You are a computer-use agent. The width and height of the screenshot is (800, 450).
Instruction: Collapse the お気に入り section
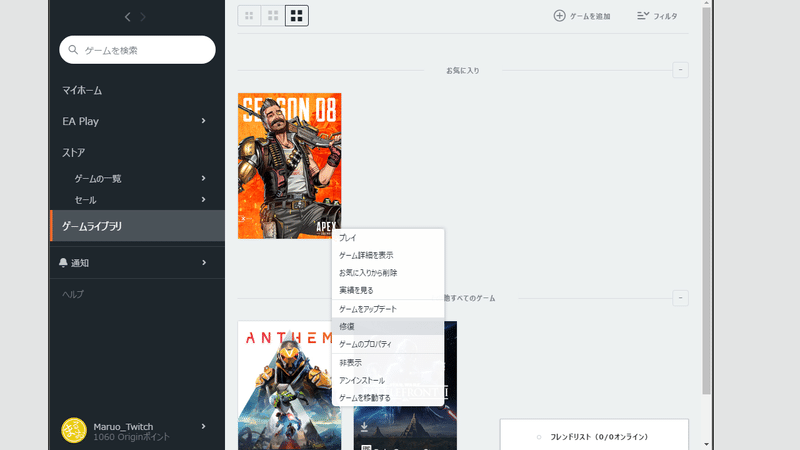[680, 70]
